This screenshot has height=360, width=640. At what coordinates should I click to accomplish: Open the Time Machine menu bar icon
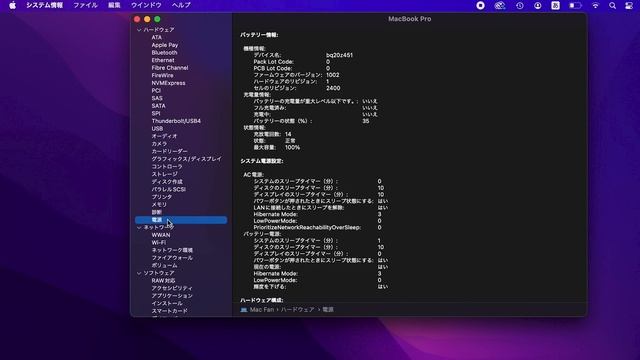pyautogui.click(x=520, y=5)
